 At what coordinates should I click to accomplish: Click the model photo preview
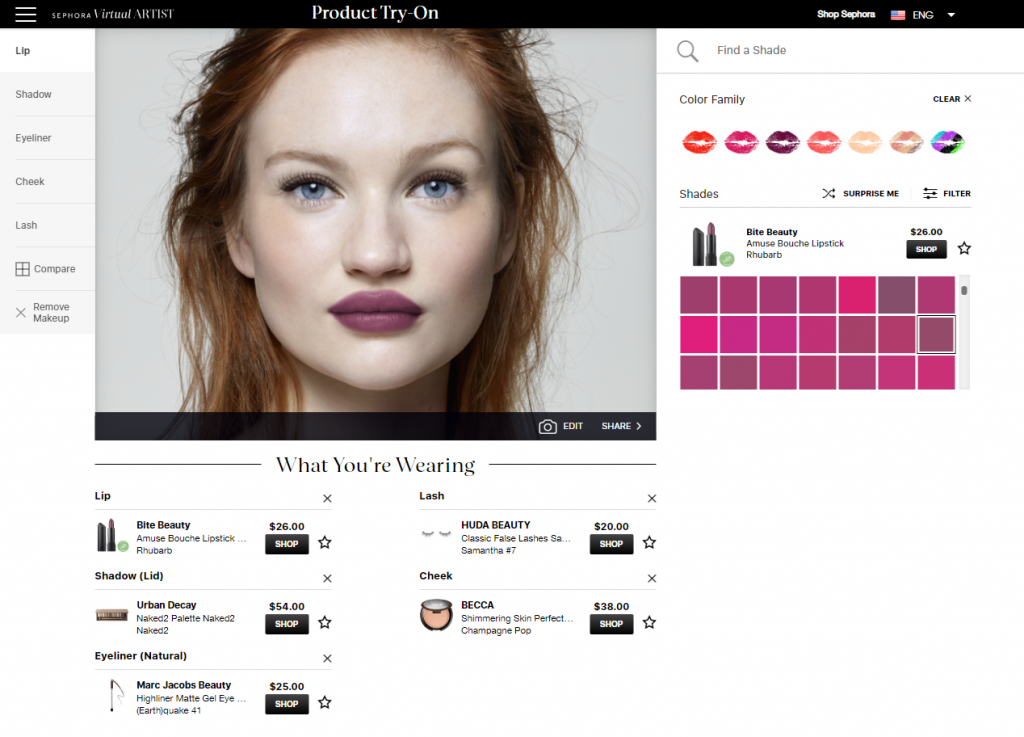[x=376, y=220]
